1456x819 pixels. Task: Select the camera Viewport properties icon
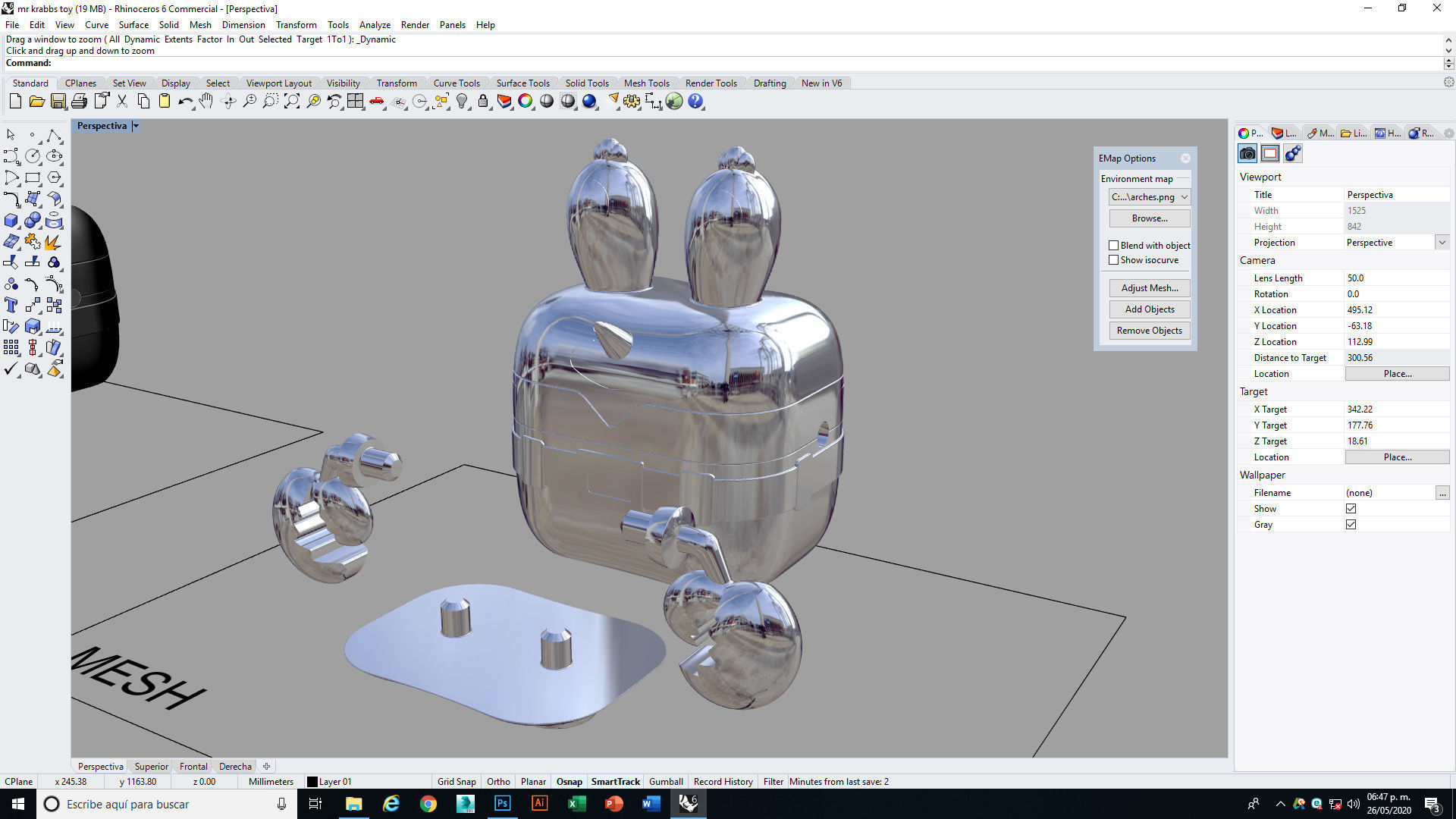coord(1247,153)
